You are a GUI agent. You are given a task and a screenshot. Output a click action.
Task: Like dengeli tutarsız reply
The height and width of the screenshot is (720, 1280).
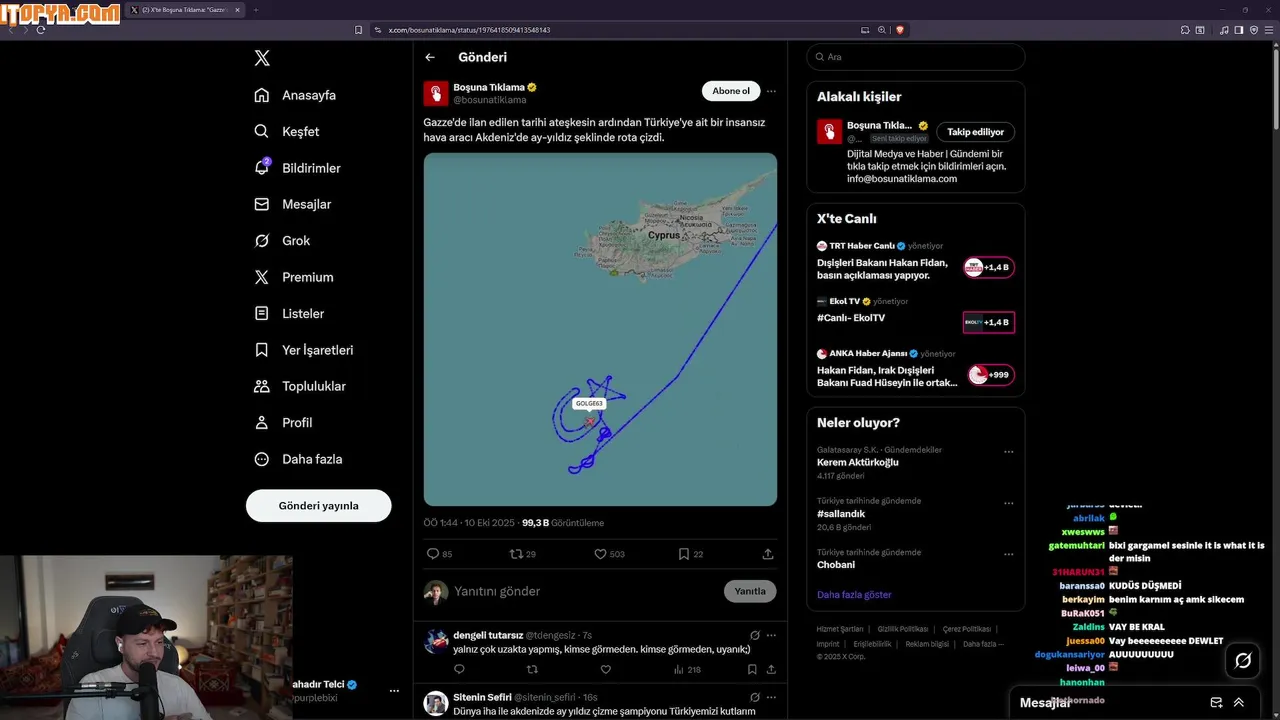(x=605, y=670)
